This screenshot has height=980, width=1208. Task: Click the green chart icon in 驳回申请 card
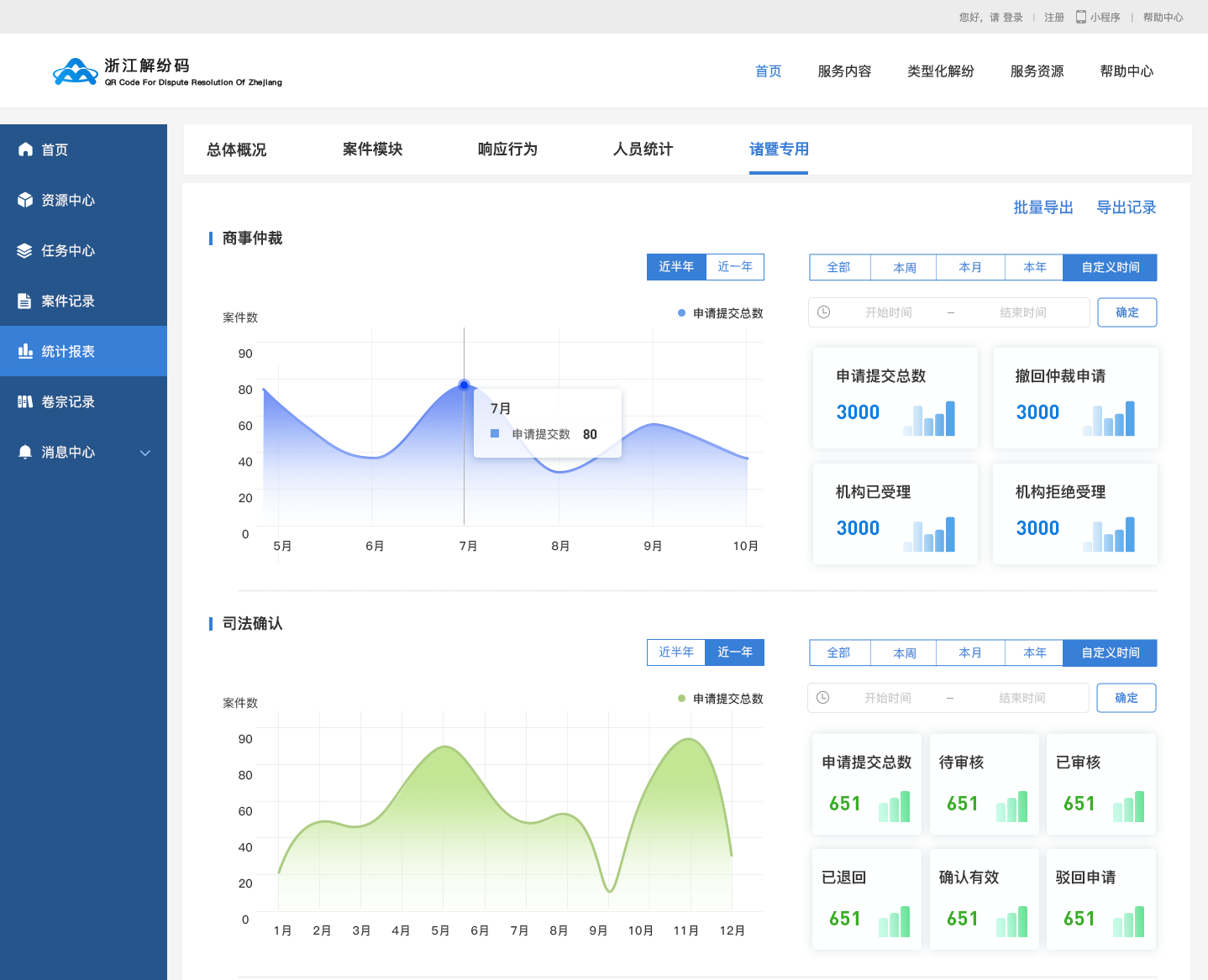coord(1128,921)
